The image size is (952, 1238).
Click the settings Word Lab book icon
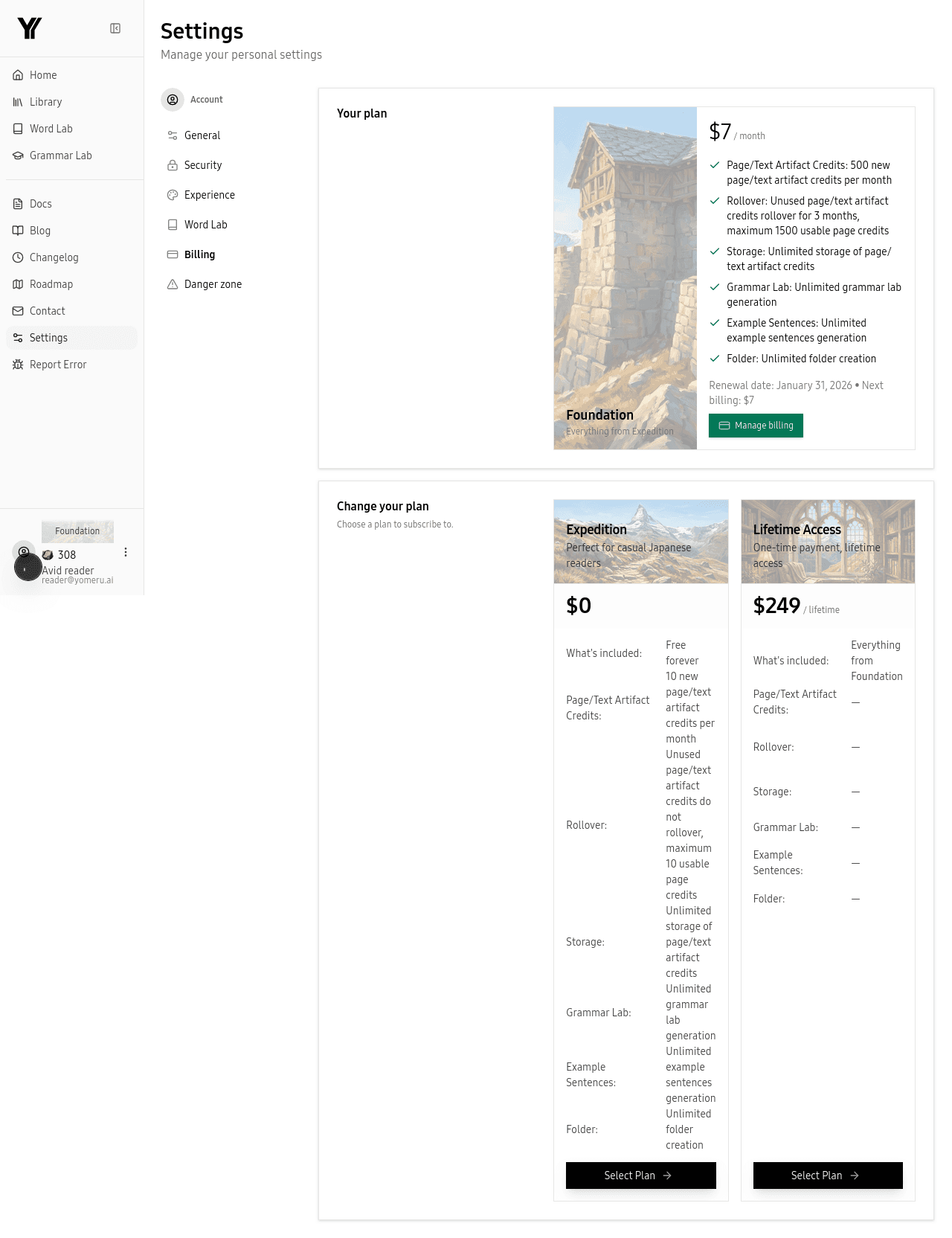pos(173,225)
